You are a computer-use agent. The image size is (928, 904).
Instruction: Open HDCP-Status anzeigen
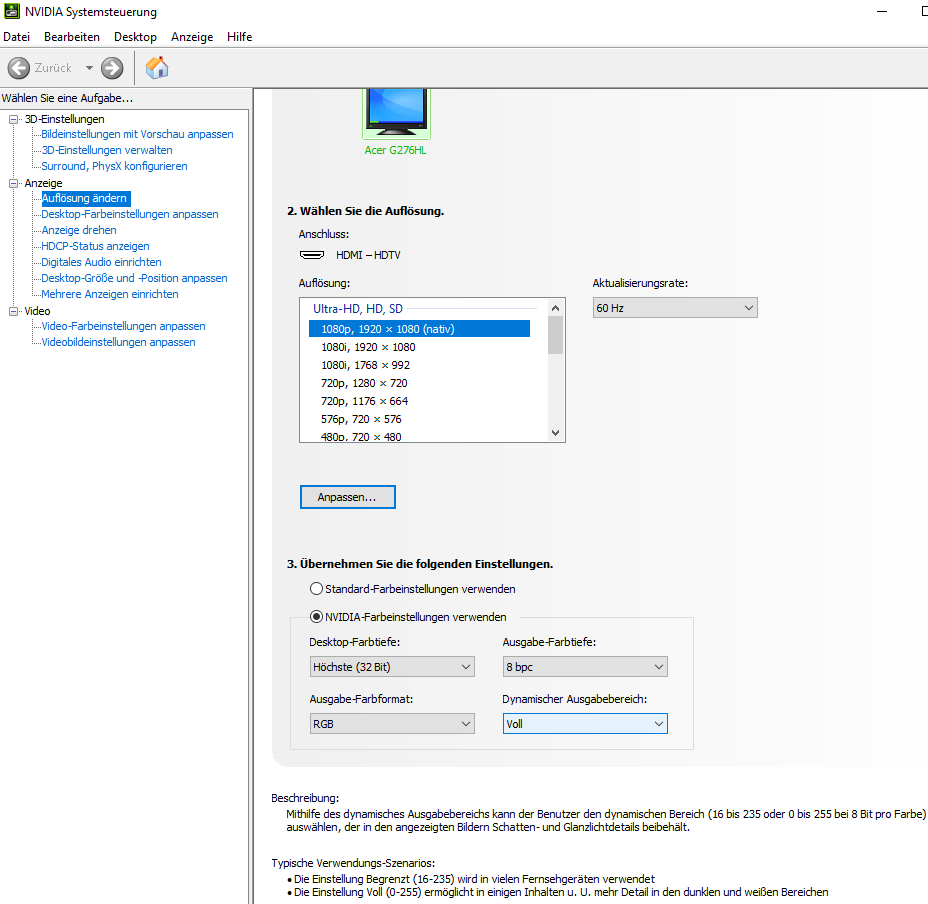tap(95, 246)
